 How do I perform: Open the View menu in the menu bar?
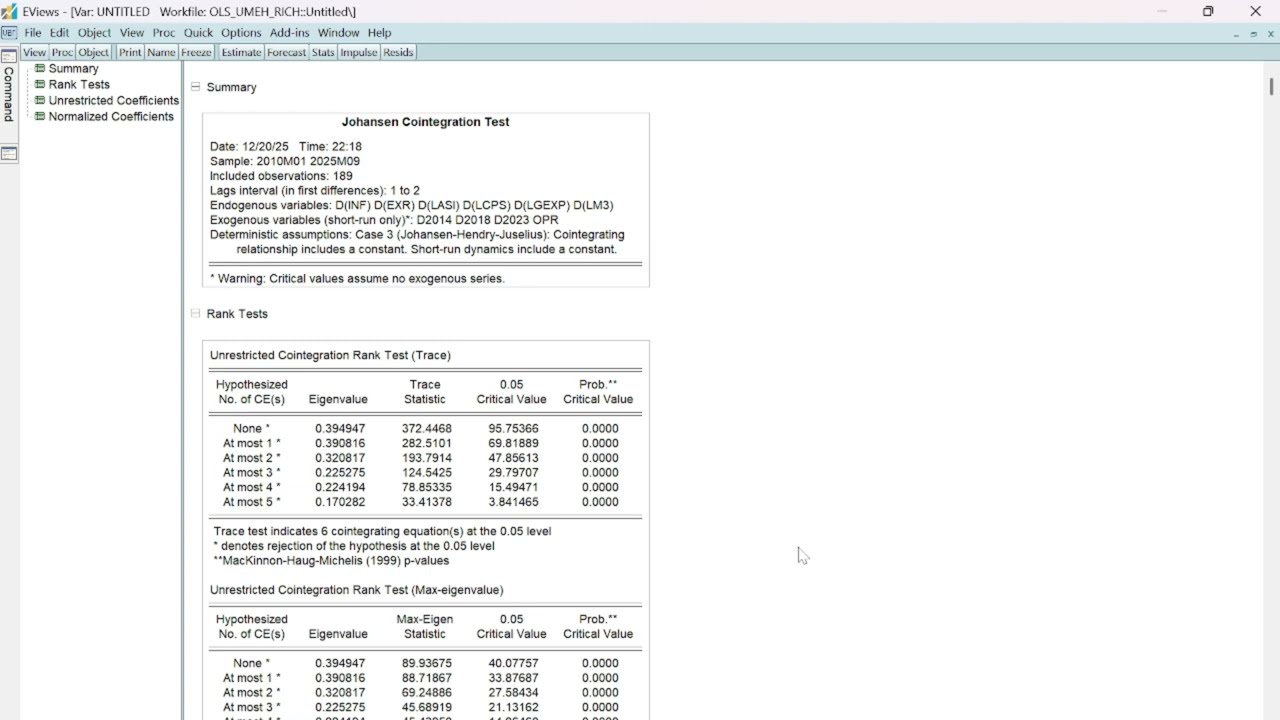pos(132,33)
